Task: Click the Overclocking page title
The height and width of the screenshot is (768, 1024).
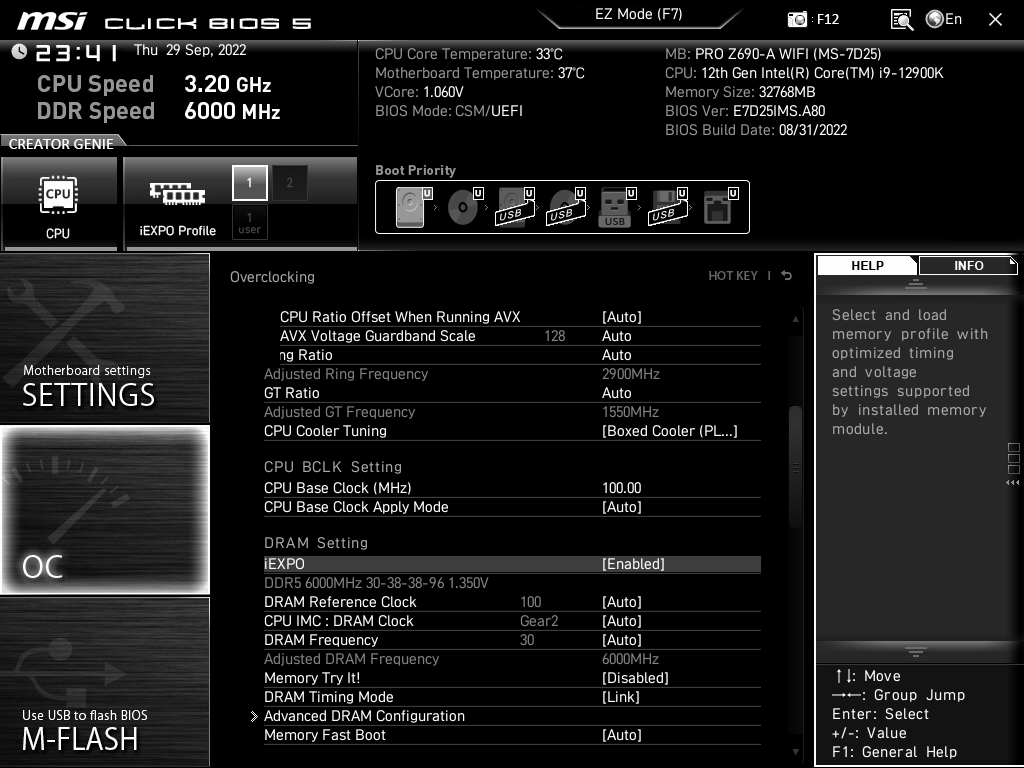Action: click(272, 277)
